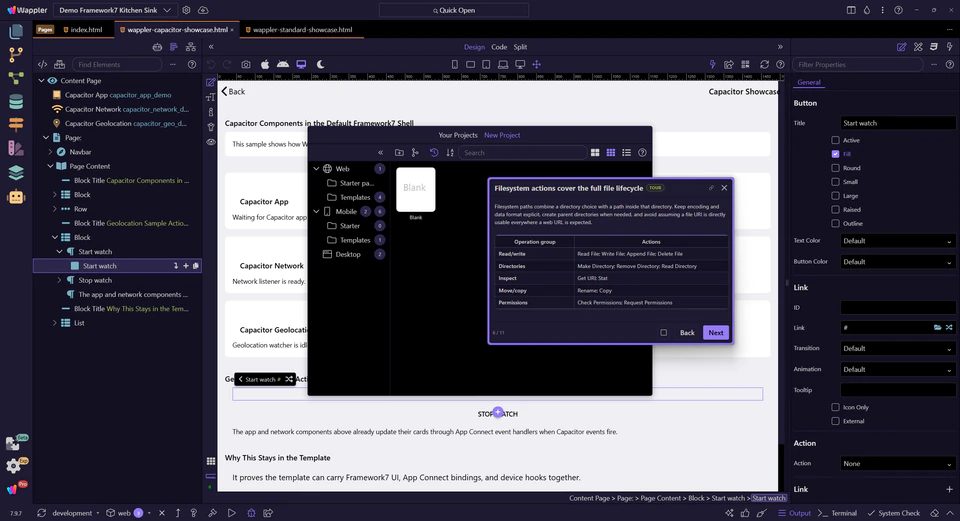Open the CSS panel icon in properties

click(934, 47)
